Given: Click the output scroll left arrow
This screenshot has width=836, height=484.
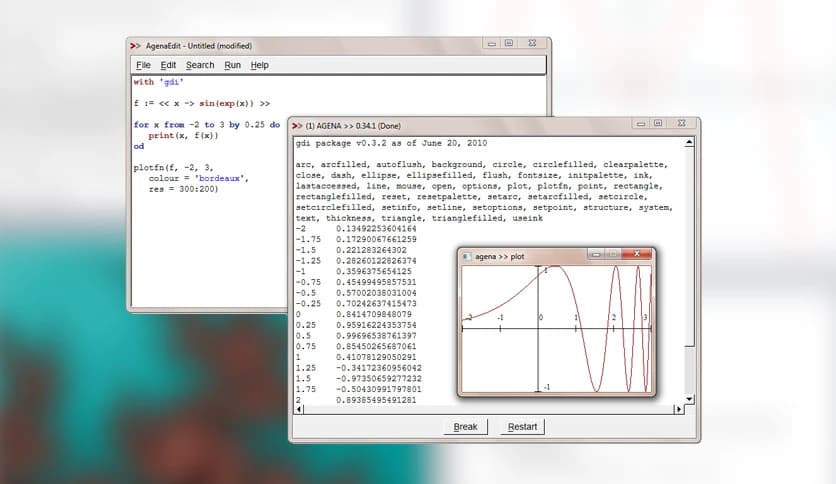Looking at the screenshot, I should point(299,409).
